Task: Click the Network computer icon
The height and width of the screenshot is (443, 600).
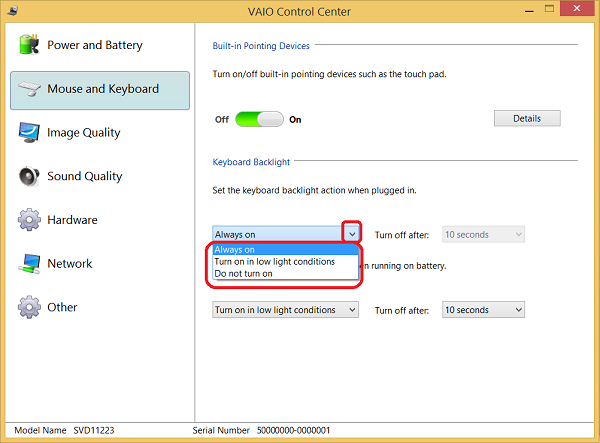Action: [x=29, y=264]
